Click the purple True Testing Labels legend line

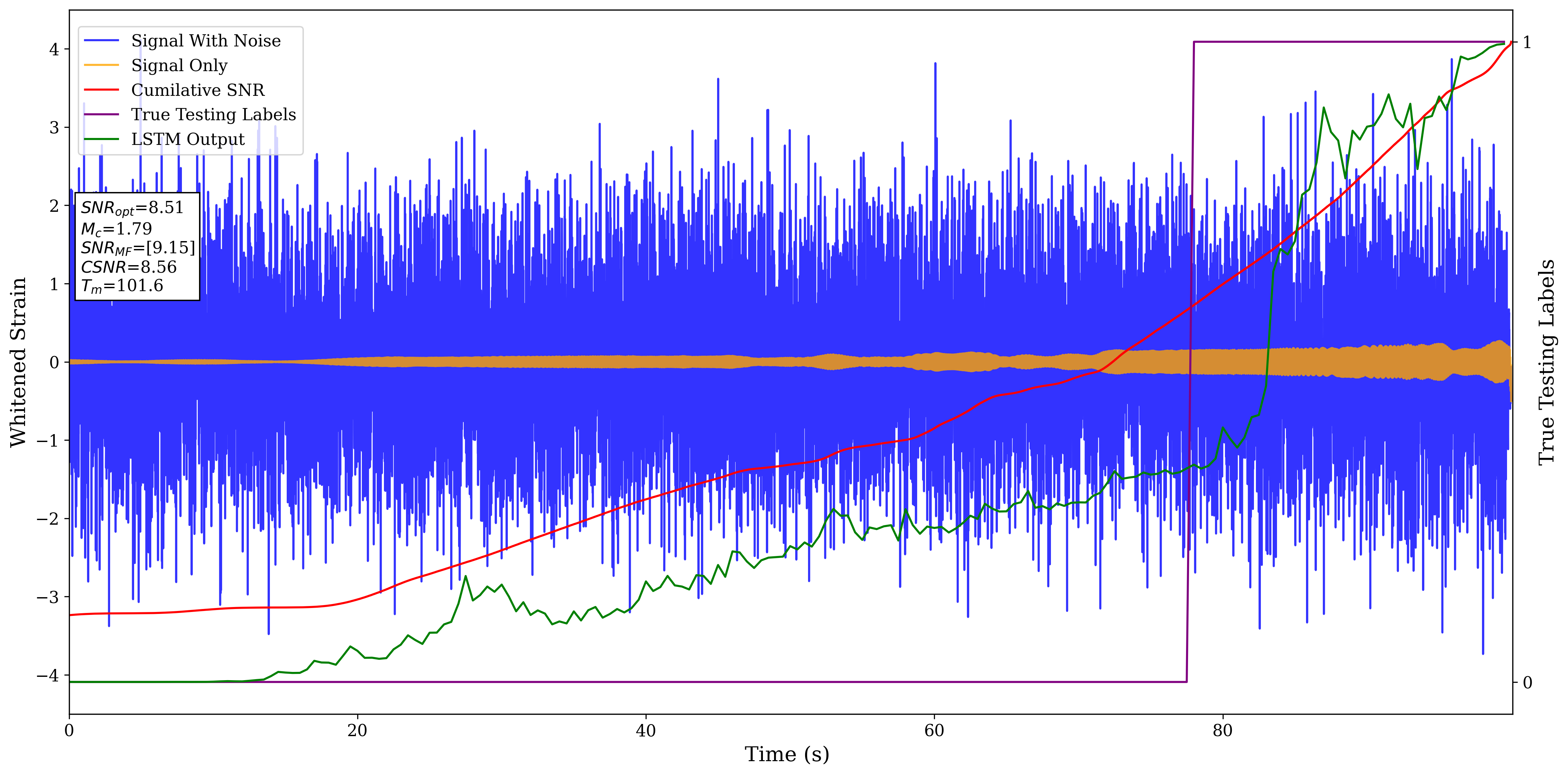point(101,114)
